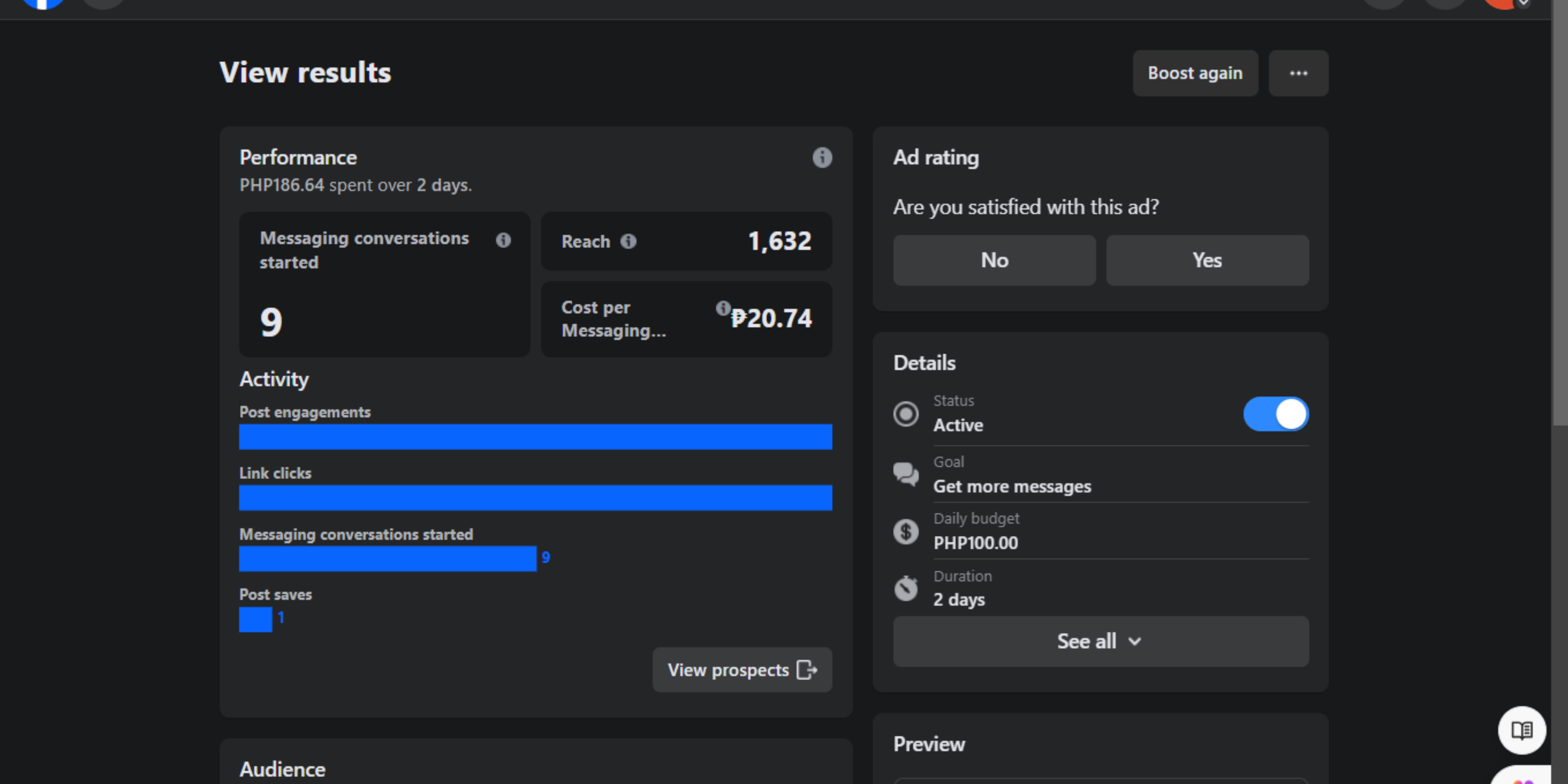The width and height of the screenshot is (1568, 784).
Task: Expand details with See all
Action: click(x=1100, y=641)
